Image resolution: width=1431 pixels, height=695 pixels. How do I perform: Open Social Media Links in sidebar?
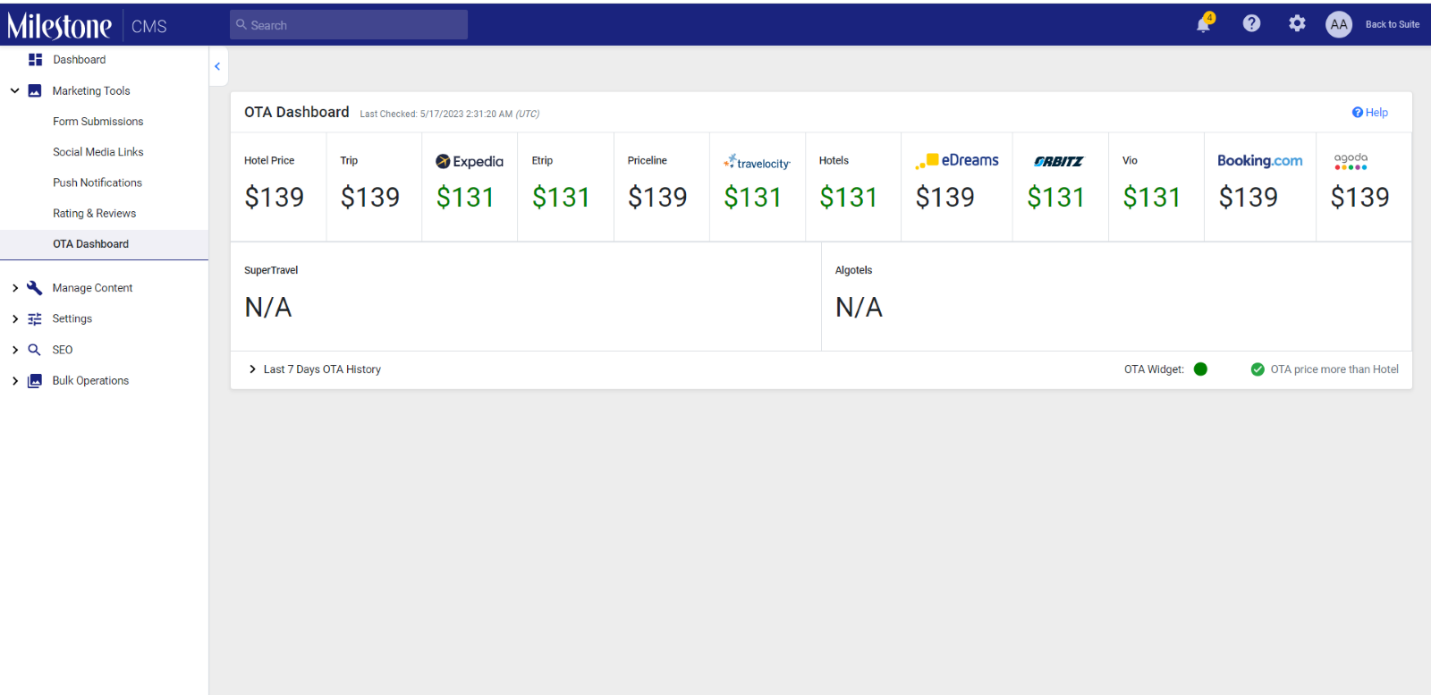(x=98, y=152)
